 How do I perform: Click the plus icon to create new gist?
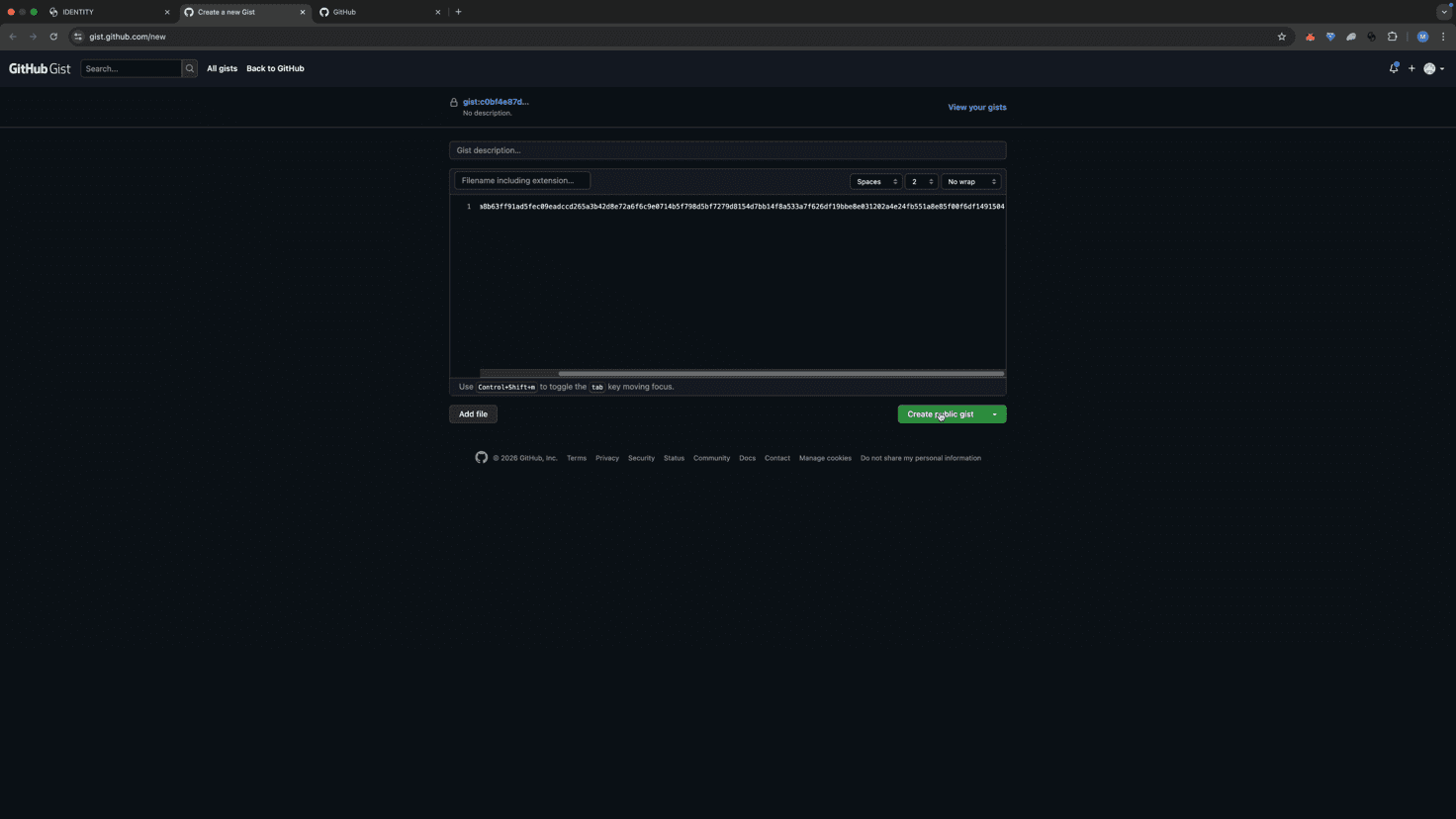tap(1411, 68)
